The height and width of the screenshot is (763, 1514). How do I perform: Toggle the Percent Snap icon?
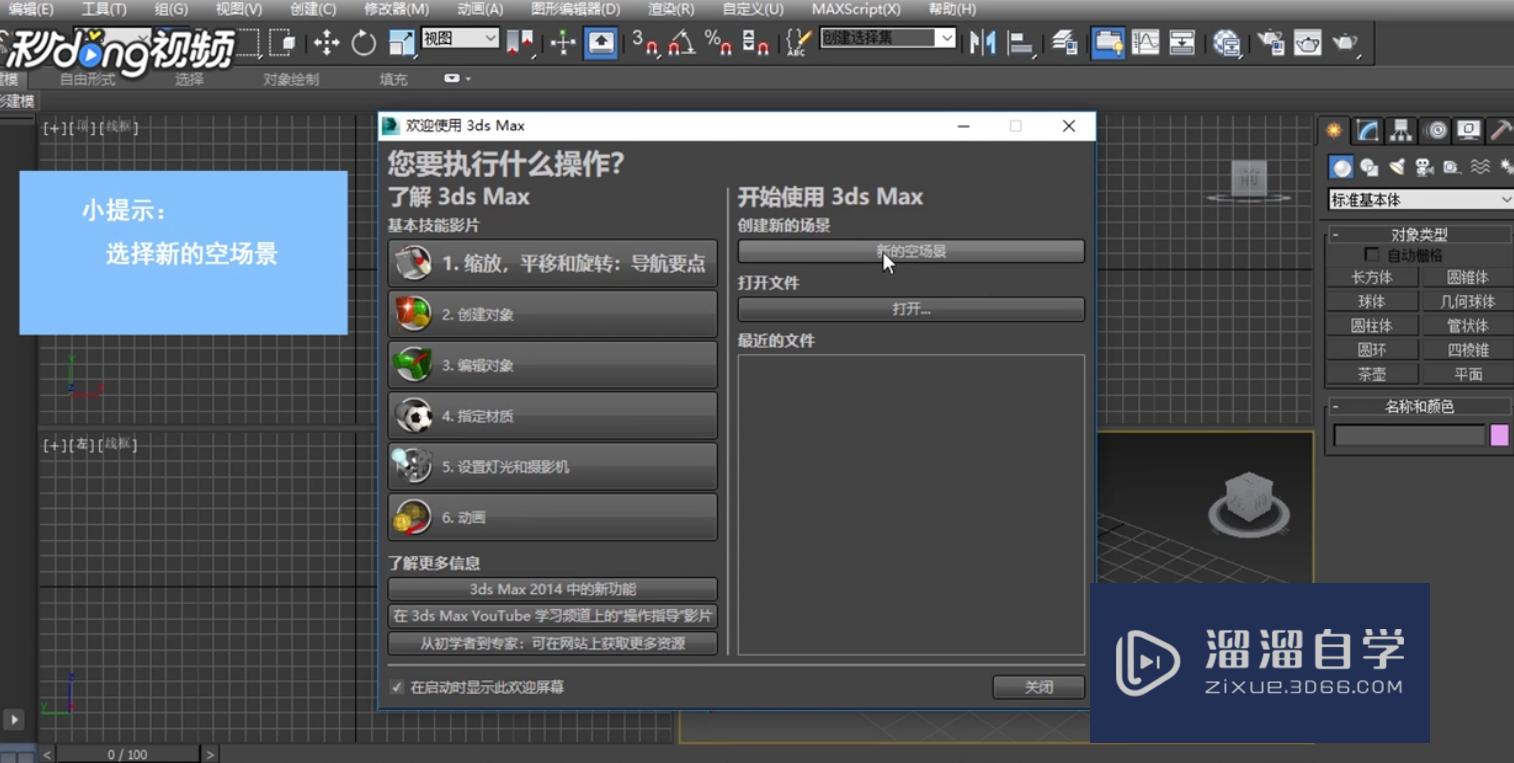(x=718, y=42)
